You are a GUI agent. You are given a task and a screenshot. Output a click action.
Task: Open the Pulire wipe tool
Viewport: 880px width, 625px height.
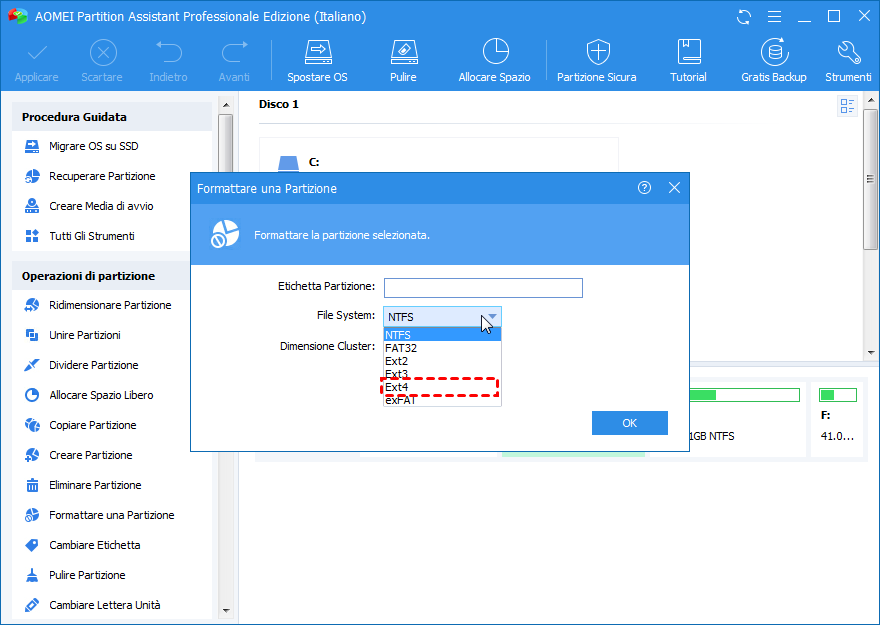pyautogui.click(x=404, y=61)
